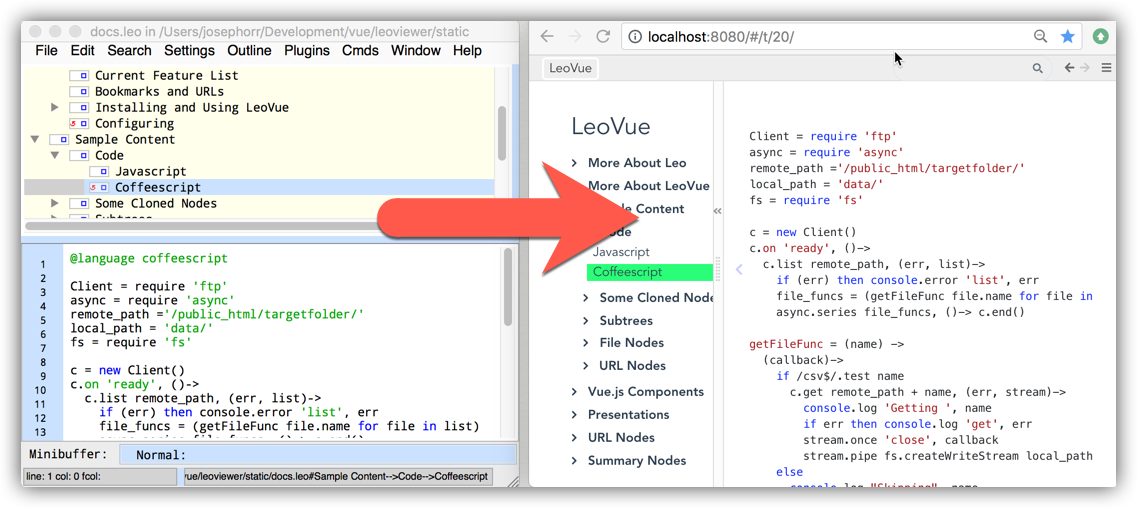Image resolution: width=1137 pixels, height=508 pixels.
Task: Select Coffeescript node in Leo outline
Action: [156, 188]
